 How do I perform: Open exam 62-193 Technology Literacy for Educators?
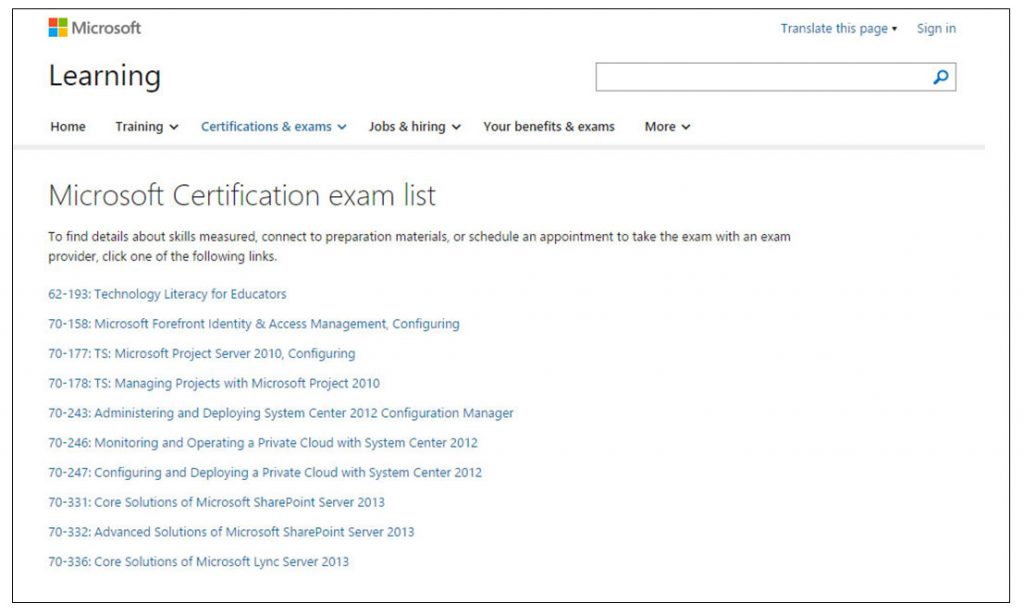pos(167,294)
